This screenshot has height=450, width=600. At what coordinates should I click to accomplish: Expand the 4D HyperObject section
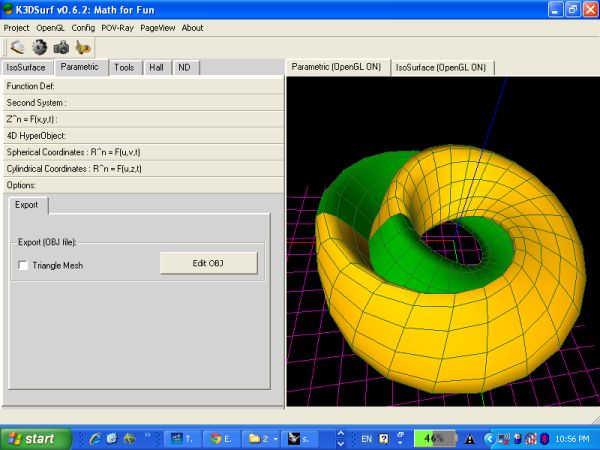tap(143, 135)
